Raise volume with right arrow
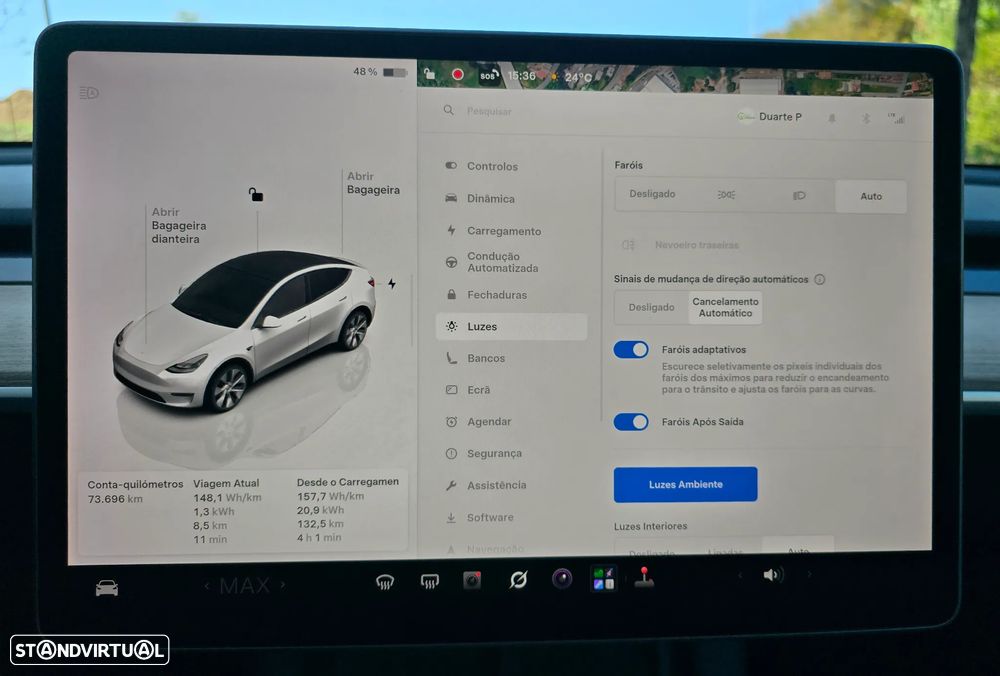Screen dimensions: 1000x676 tap(809, 575)
